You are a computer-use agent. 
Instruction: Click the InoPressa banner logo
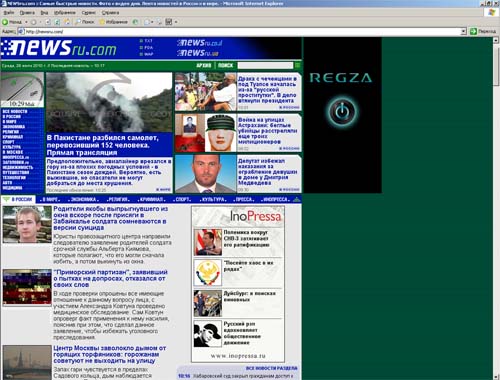(x=256, y=216)
